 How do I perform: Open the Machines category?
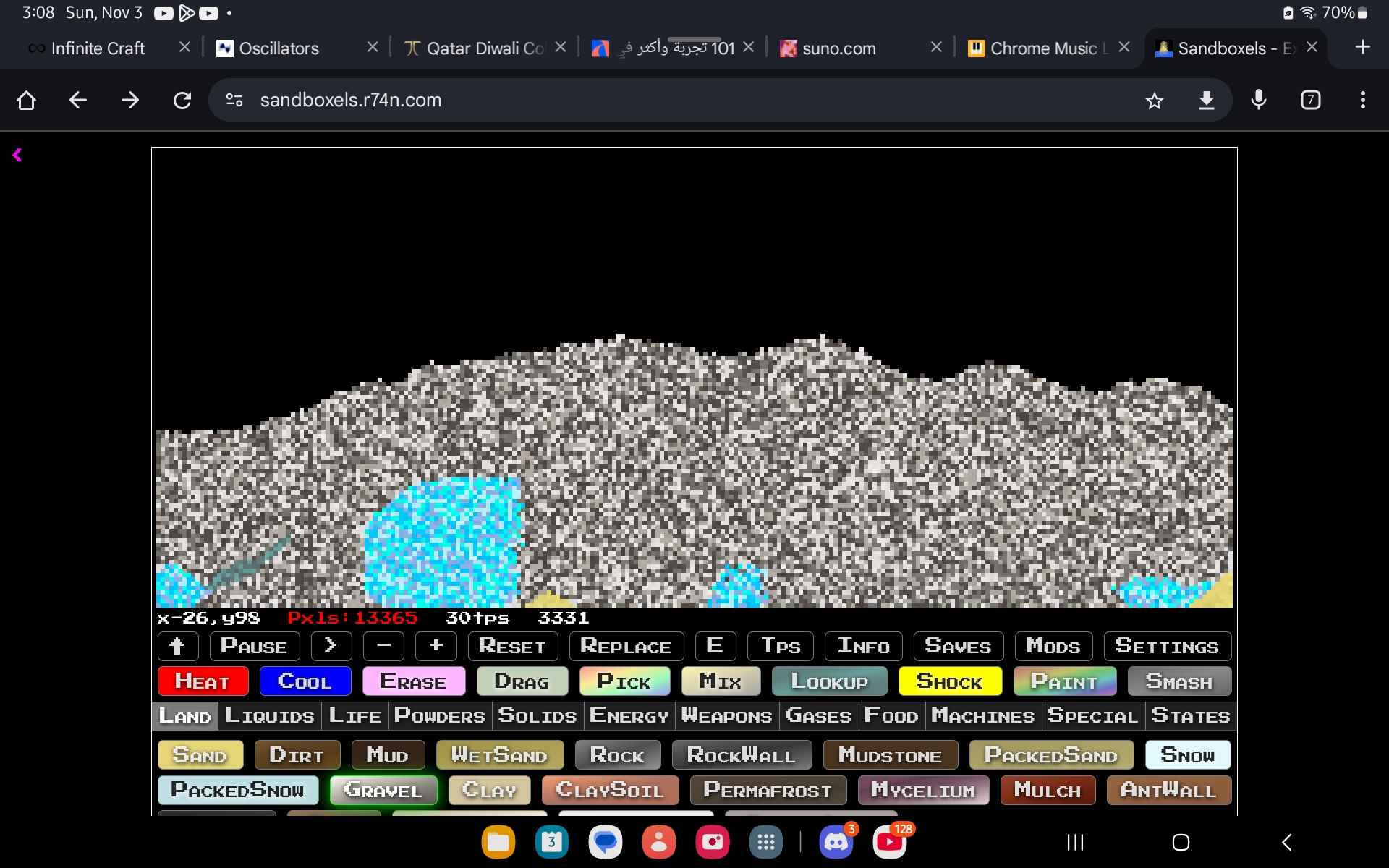[982, 715]
